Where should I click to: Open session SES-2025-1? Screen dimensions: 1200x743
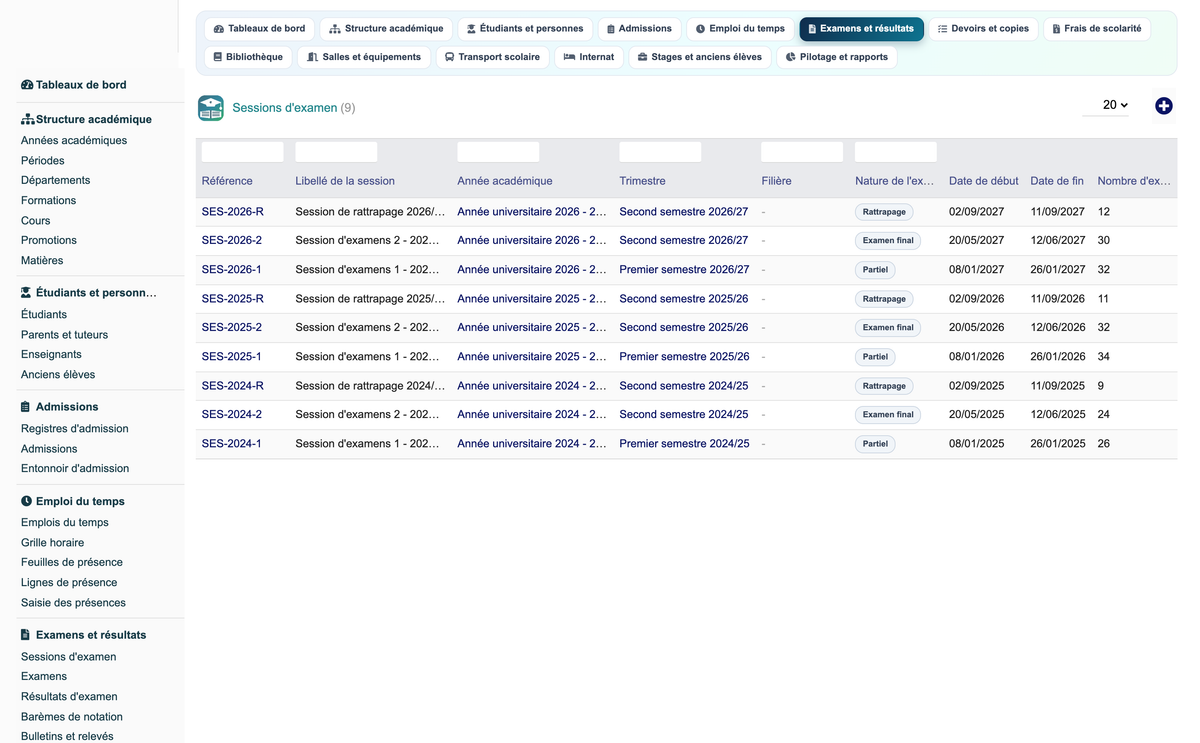point(232,356)
